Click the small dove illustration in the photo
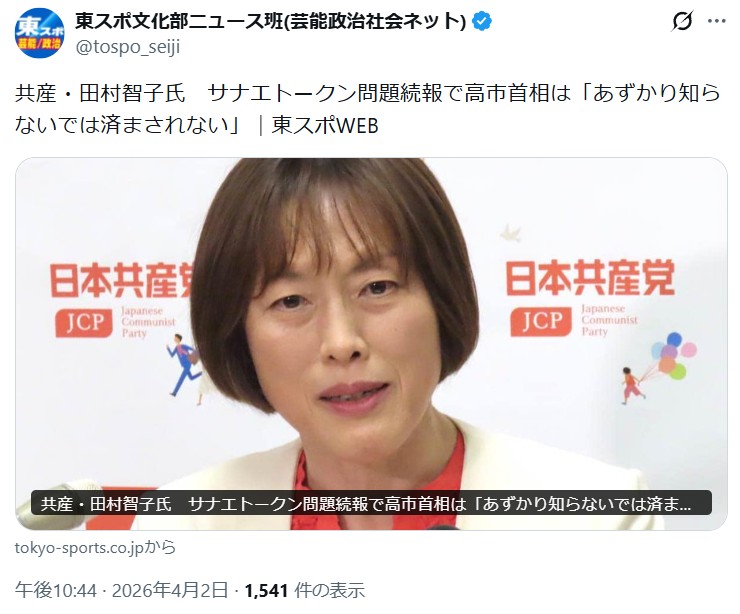 click(x=511, y=233)
